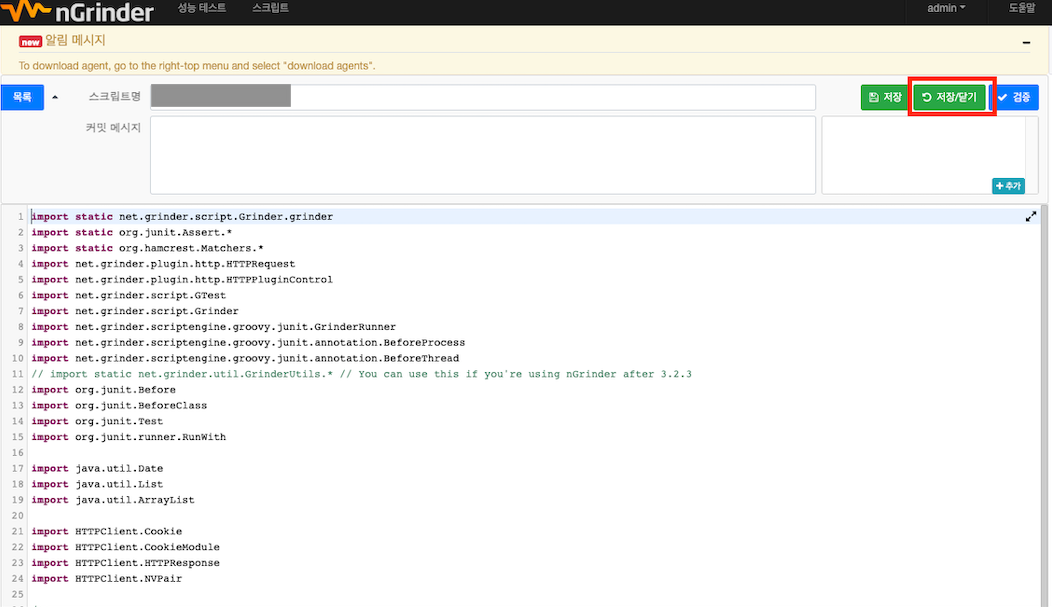The height and width of the screenshot is (607, 1052).
Task: Click the code editor vertical scrollbar
Action: point(1044,406)
